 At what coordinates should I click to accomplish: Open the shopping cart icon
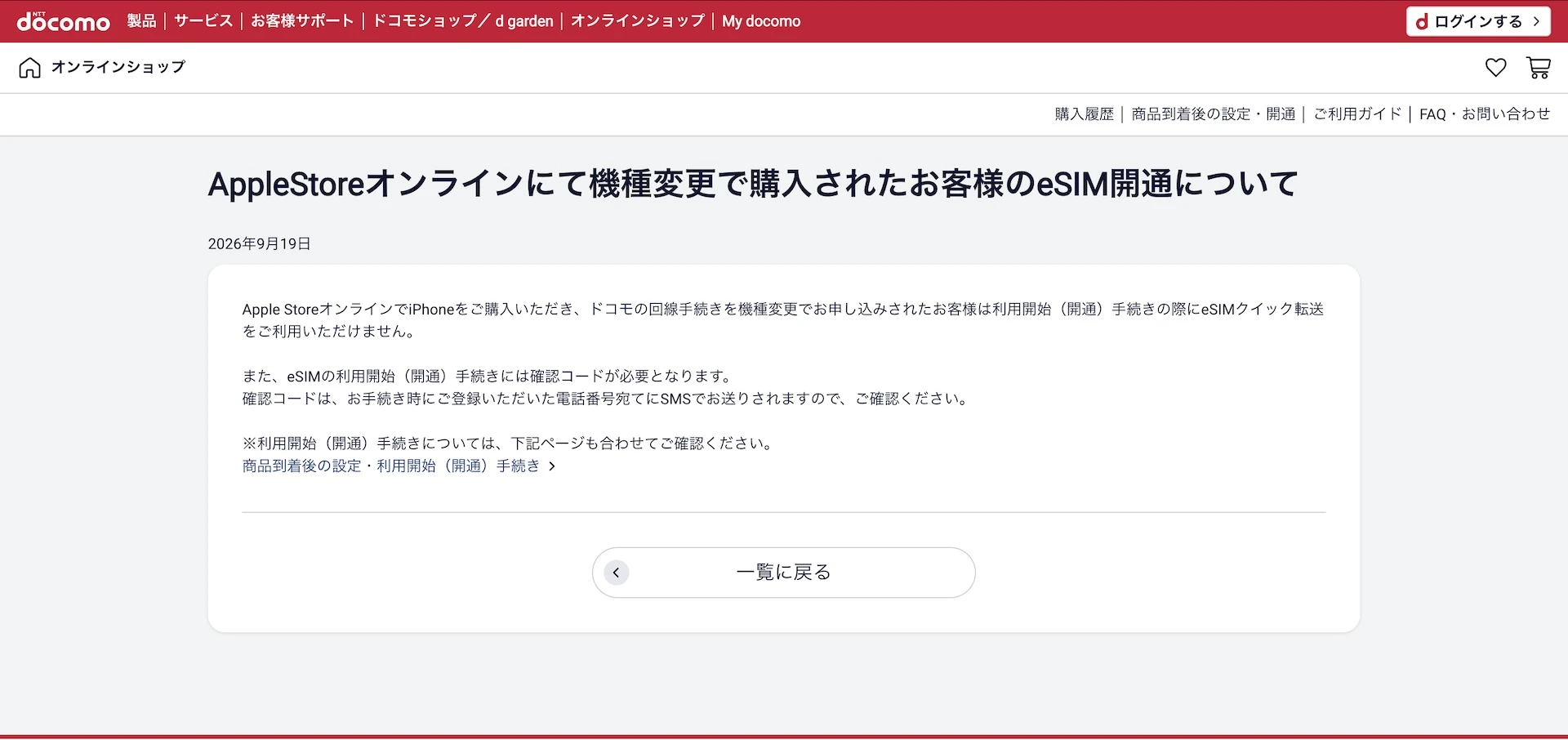point(1539,68)
